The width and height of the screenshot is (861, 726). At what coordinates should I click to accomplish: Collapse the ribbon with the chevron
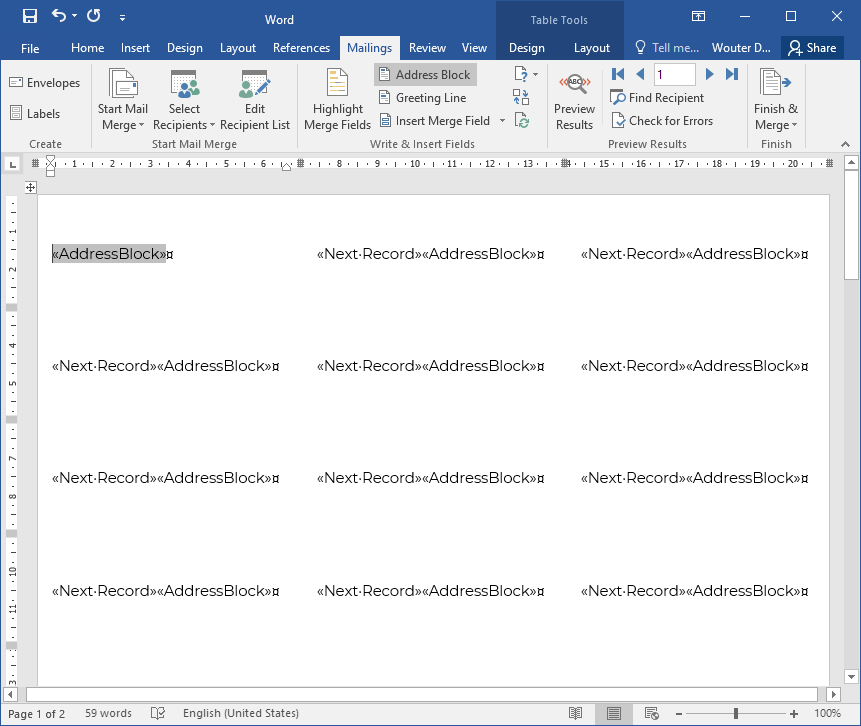845,144
